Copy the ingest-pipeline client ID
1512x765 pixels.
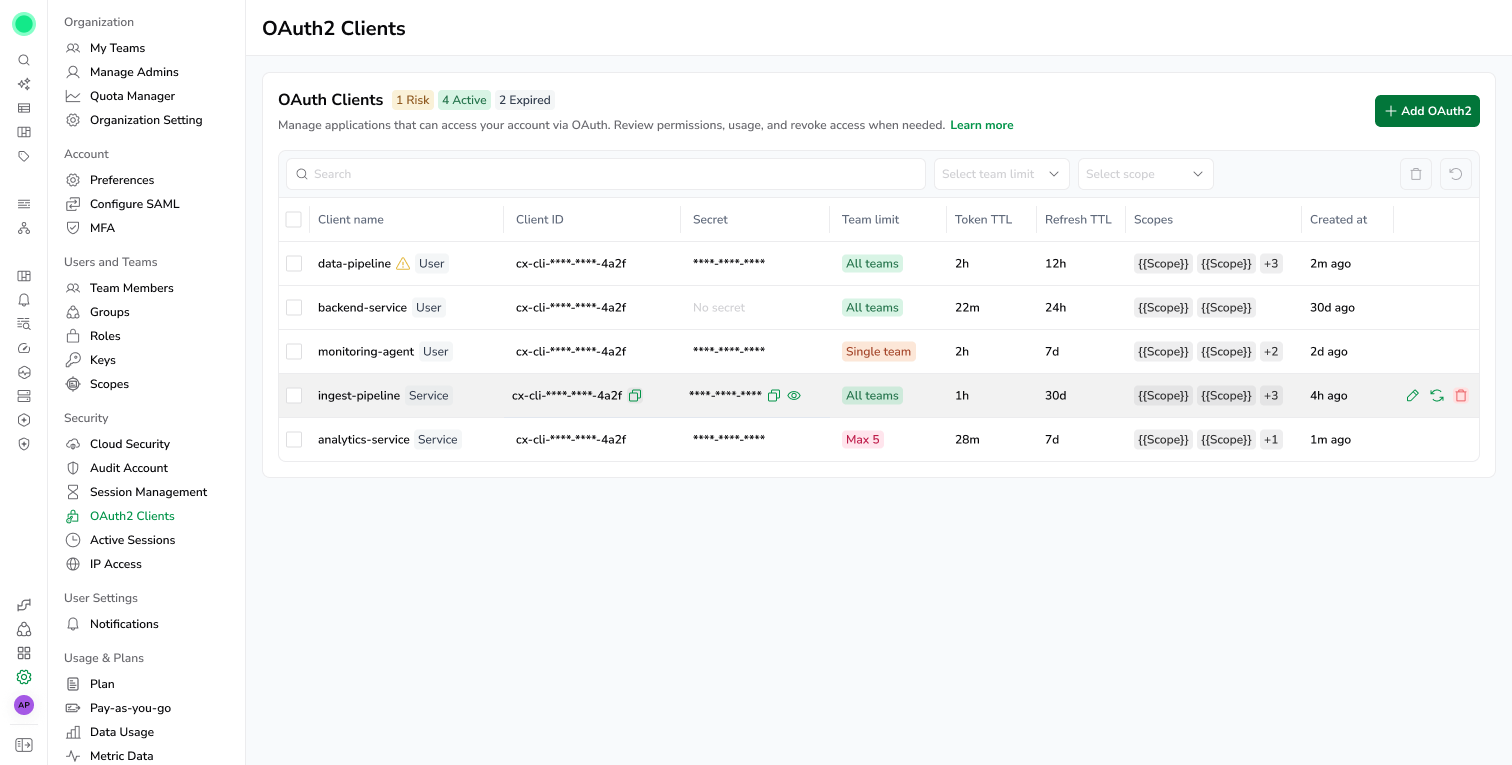click(635, 395)
